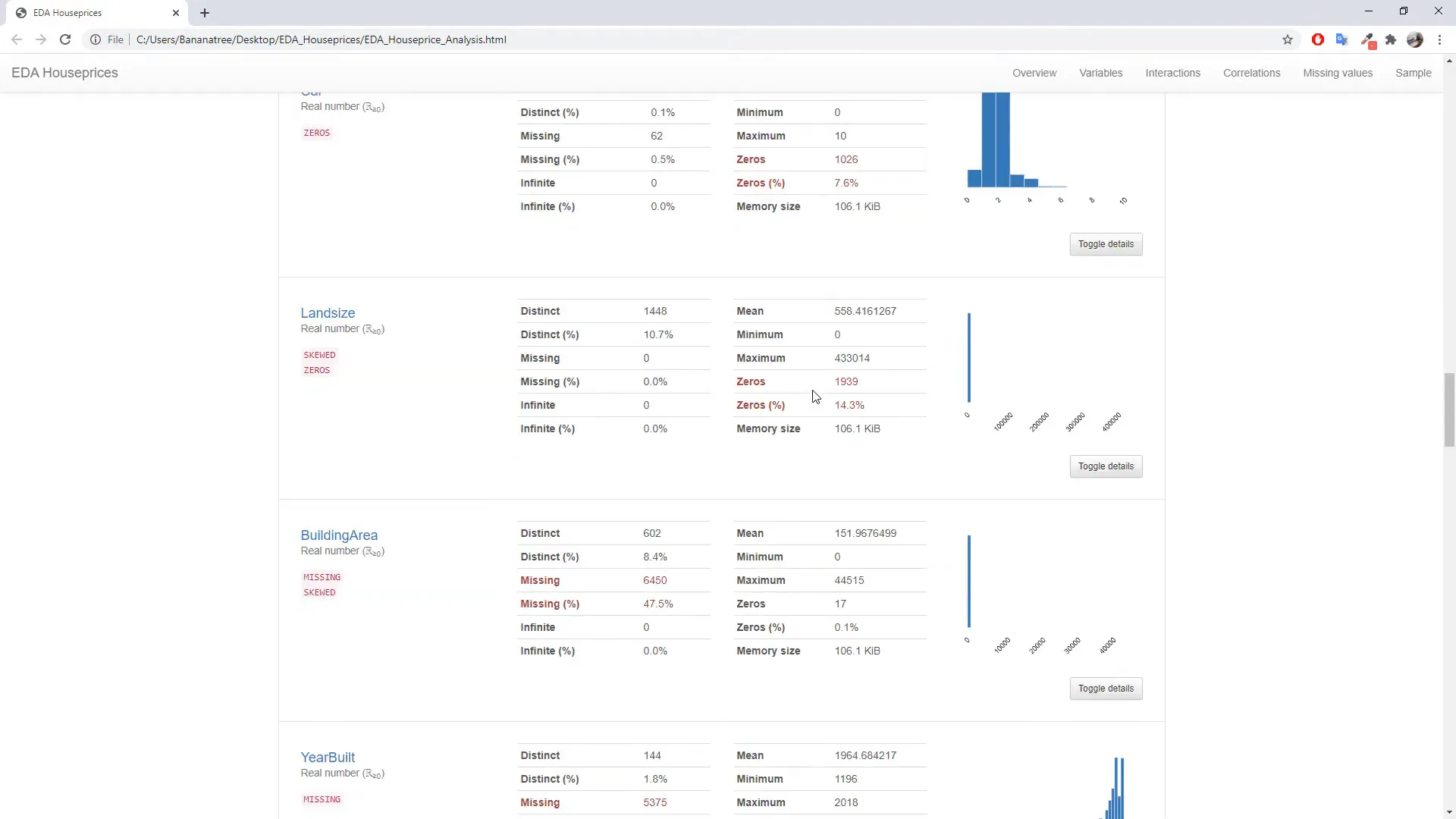Open a new browser tab
1456x819 pixels.
pyautogui.click(x=205, y=13)
